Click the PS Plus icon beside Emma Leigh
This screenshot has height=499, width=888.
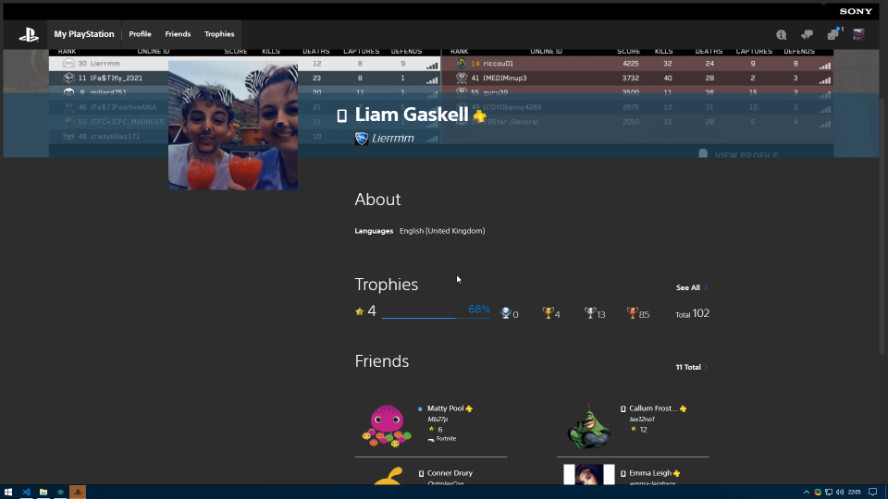[677, 474]
